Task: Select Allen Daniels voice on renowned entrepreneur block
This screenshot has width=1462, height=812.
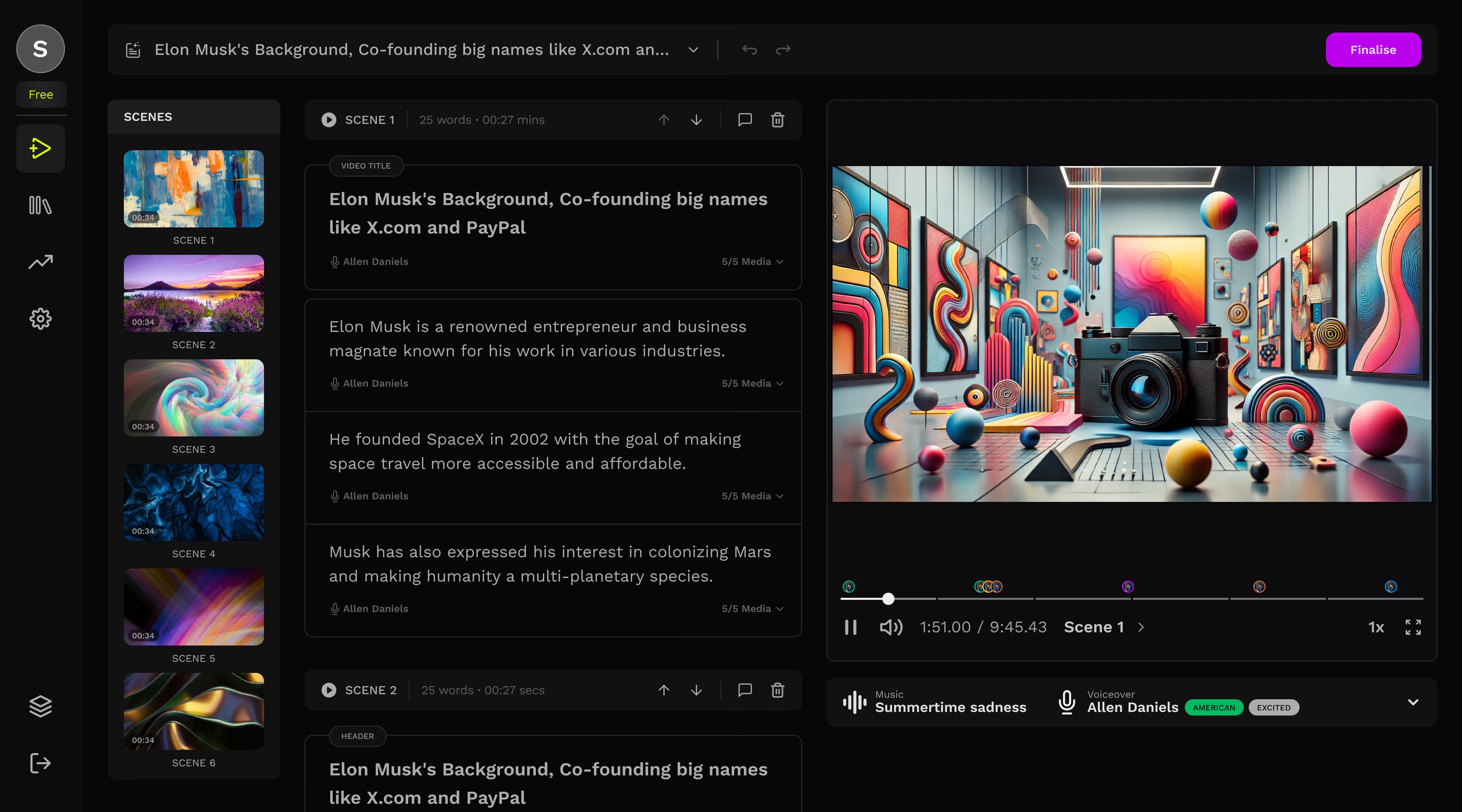Action: click(369, 384)
